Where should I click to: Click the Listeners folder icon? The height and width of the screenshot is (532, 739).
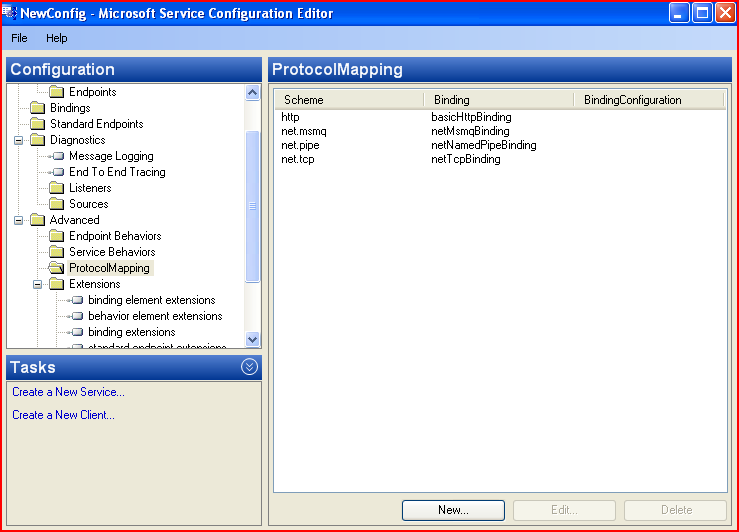[x=57, y=188]
